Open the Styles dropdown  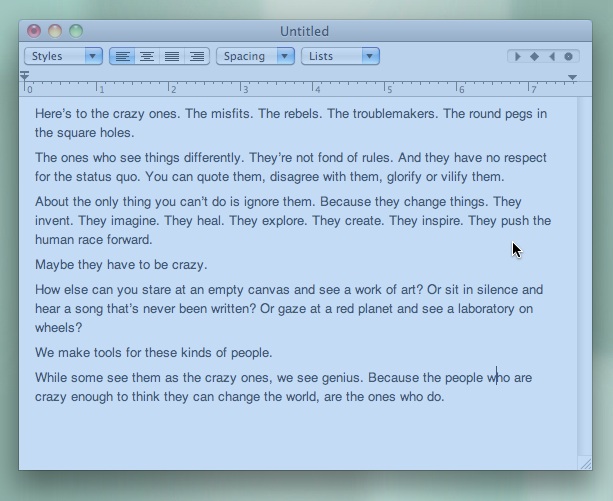tap(63, 56)
